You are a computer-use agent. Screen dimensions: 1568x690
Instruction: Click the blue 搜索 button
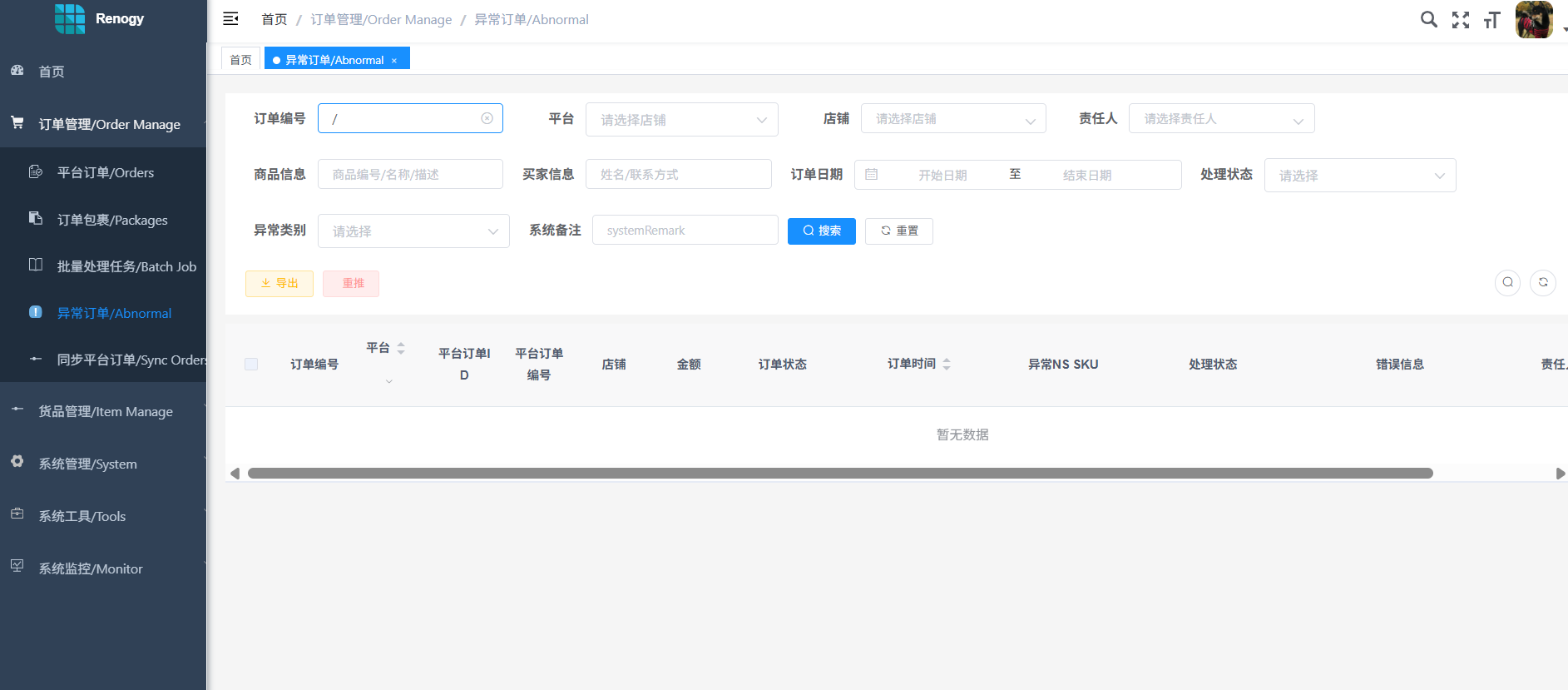click(x=821, y=231)
